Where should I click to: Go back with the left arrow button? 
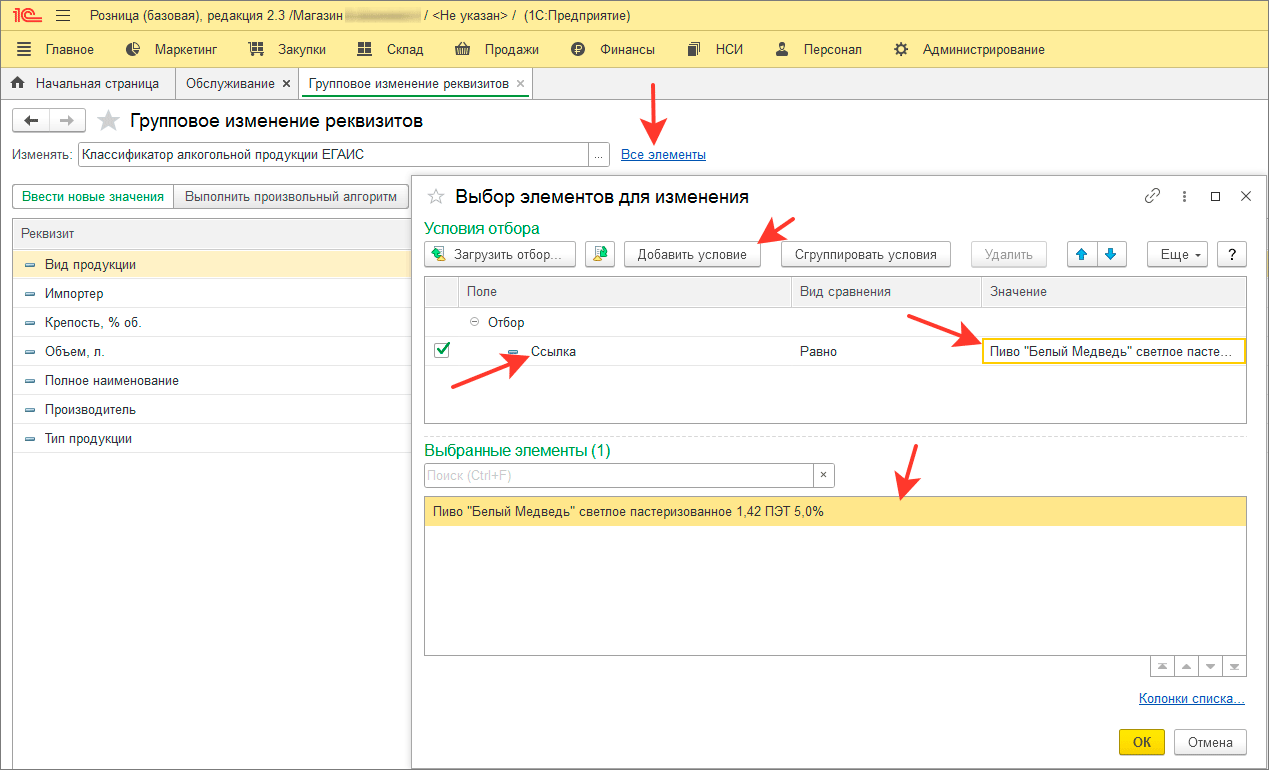[31, 121]
